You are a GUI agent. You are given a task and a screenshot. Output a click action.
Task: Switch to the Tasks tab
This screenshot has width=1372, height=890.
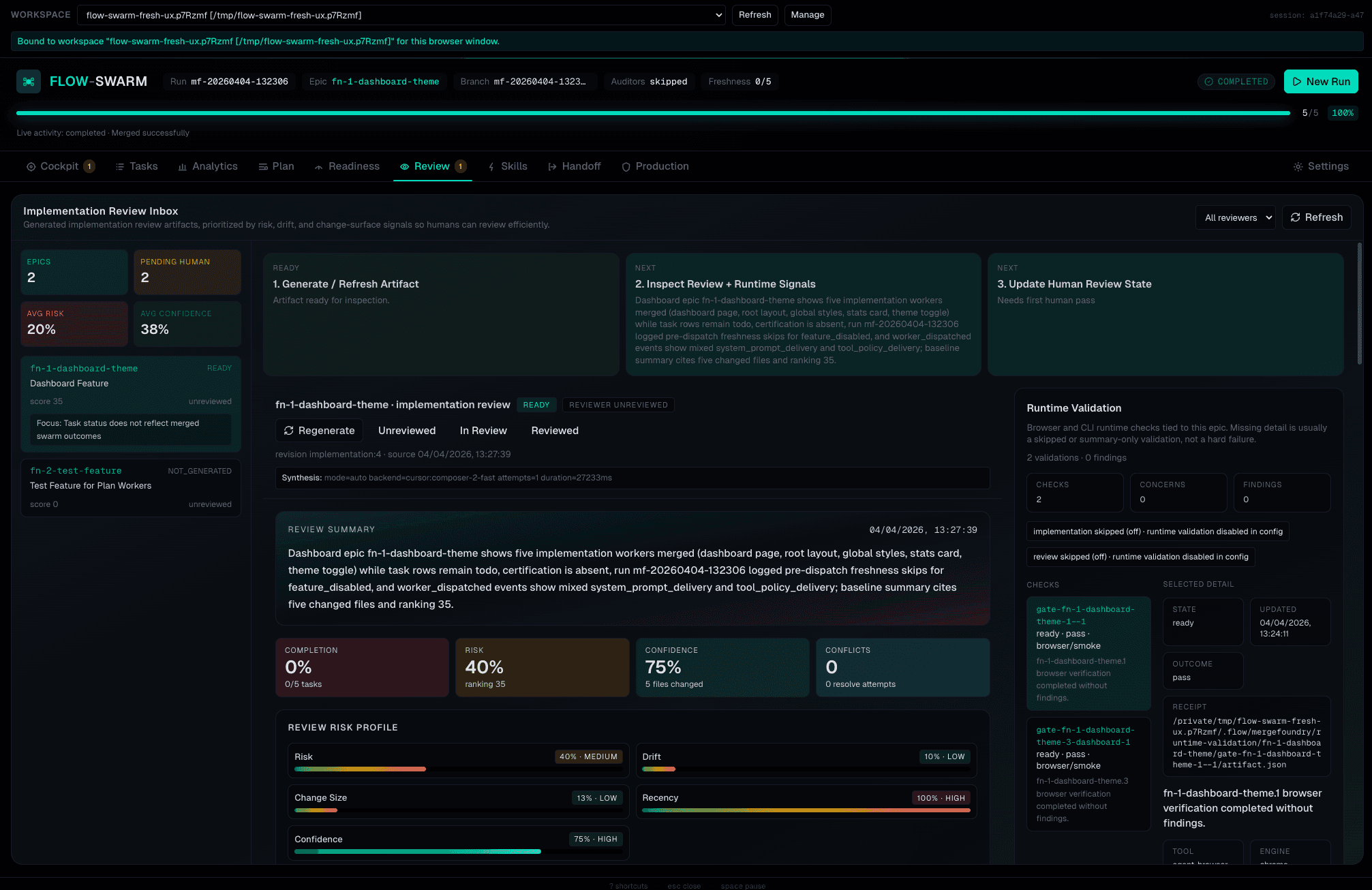pyautogui.click(x=136, y=167)
